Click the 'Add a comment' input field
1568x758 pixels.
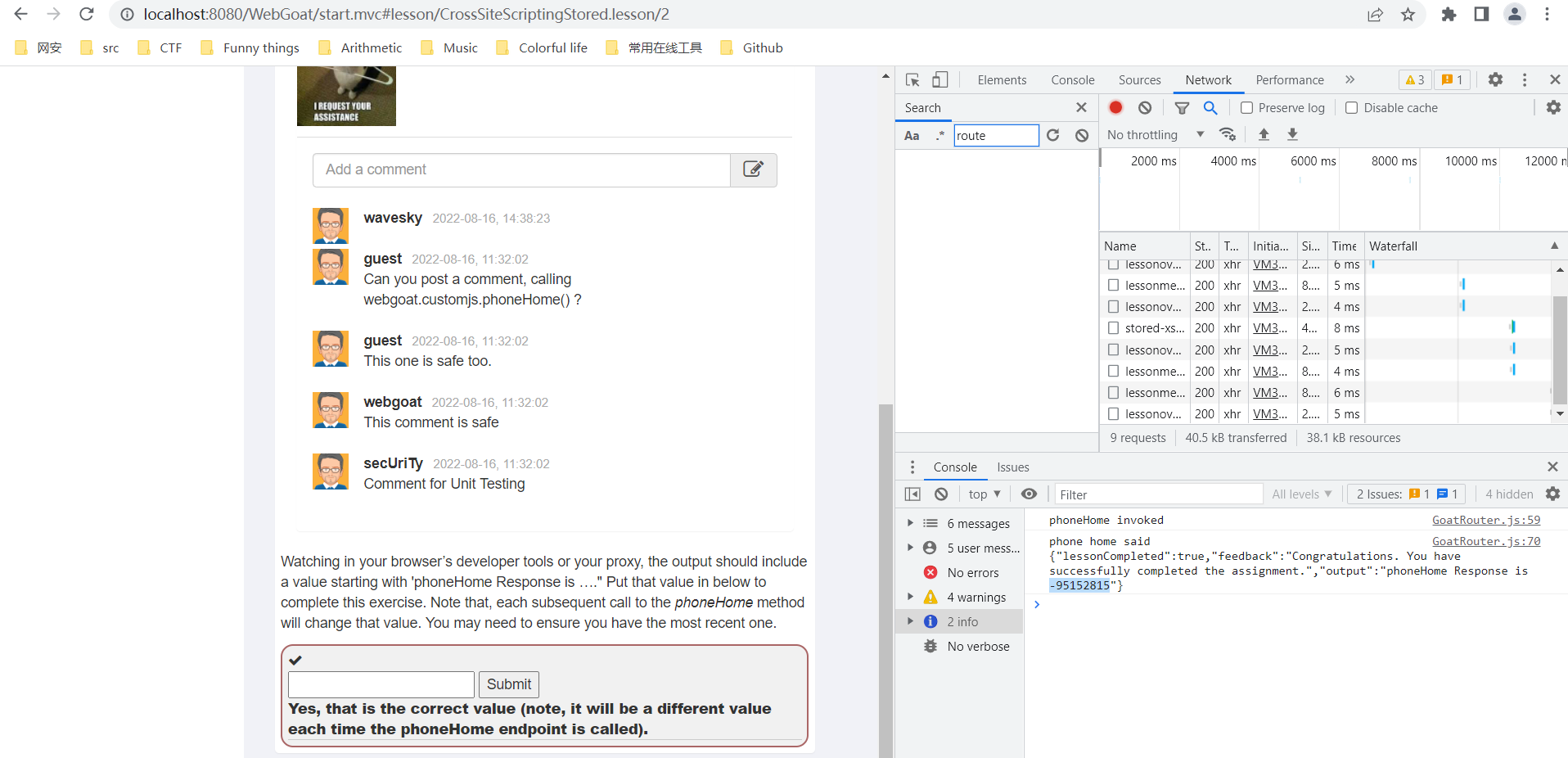[x=521, y=169]
